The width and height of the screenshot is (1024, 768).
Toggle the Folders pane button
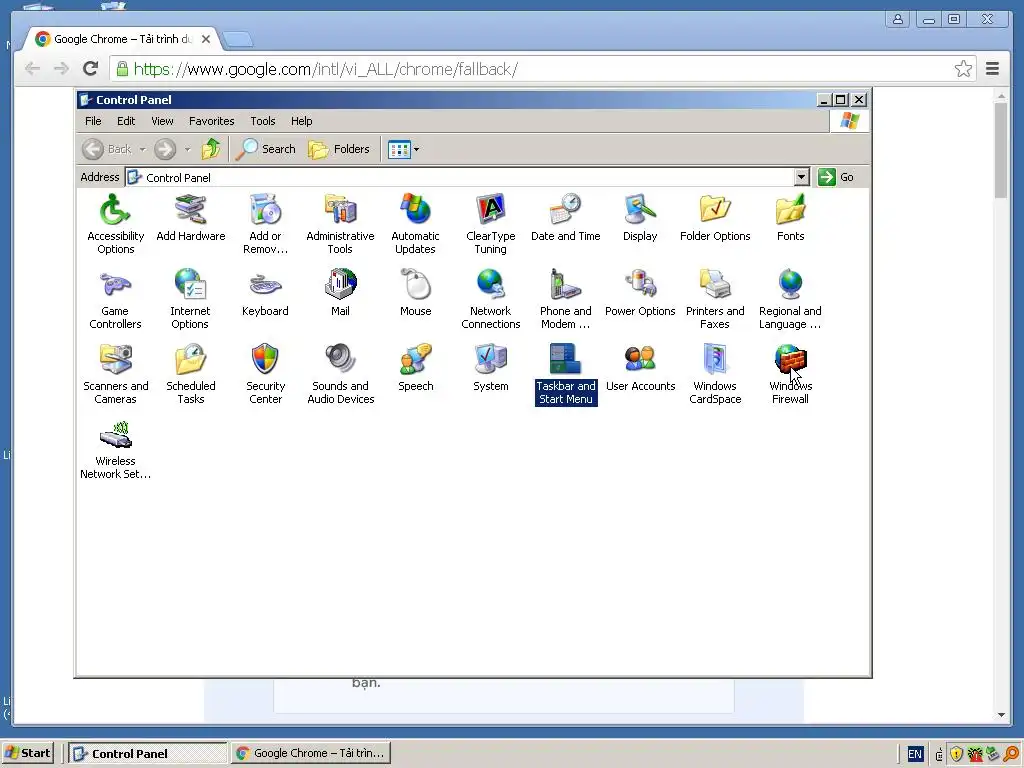339,149
